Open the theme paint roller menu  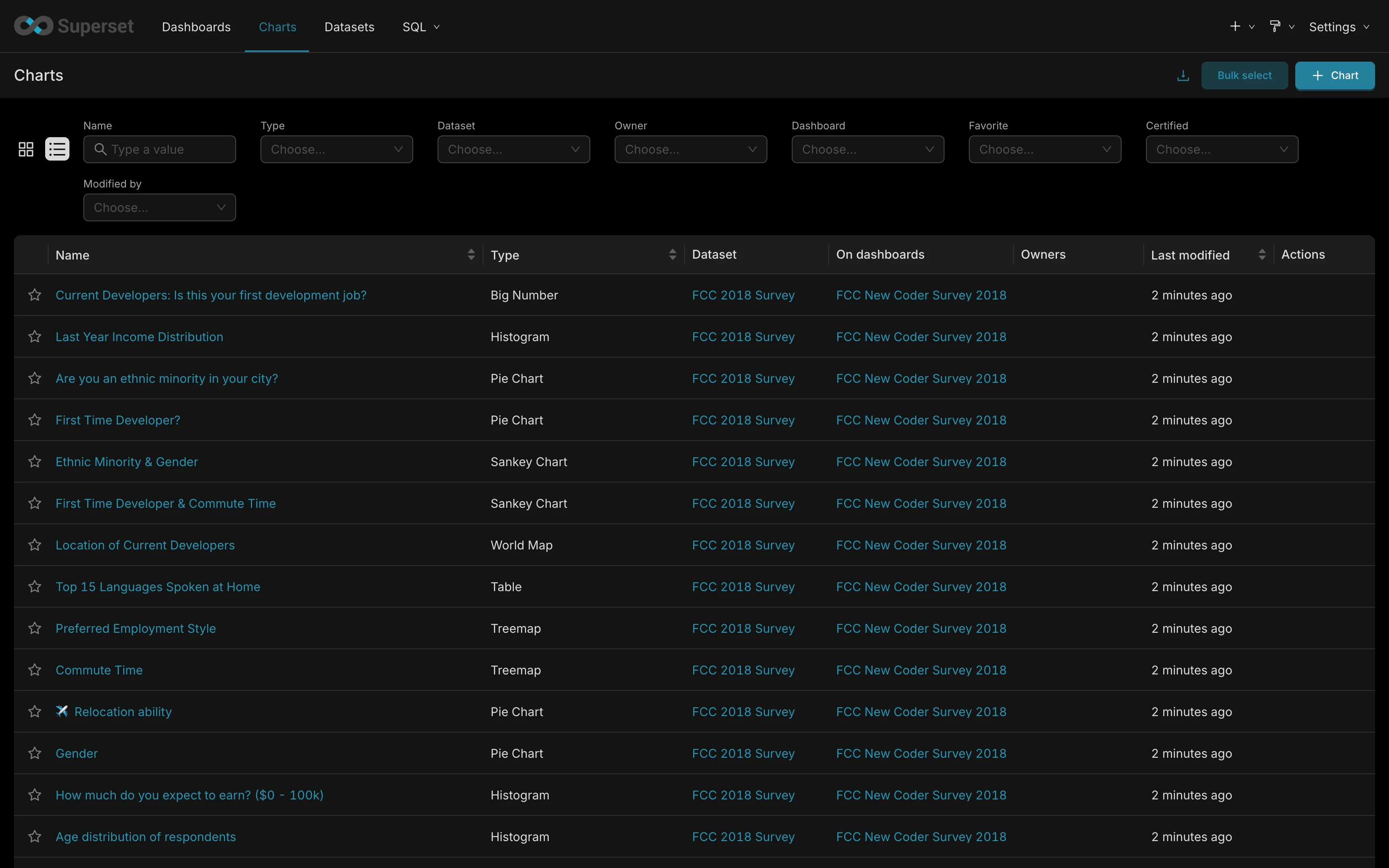[x=1281, y=26]
